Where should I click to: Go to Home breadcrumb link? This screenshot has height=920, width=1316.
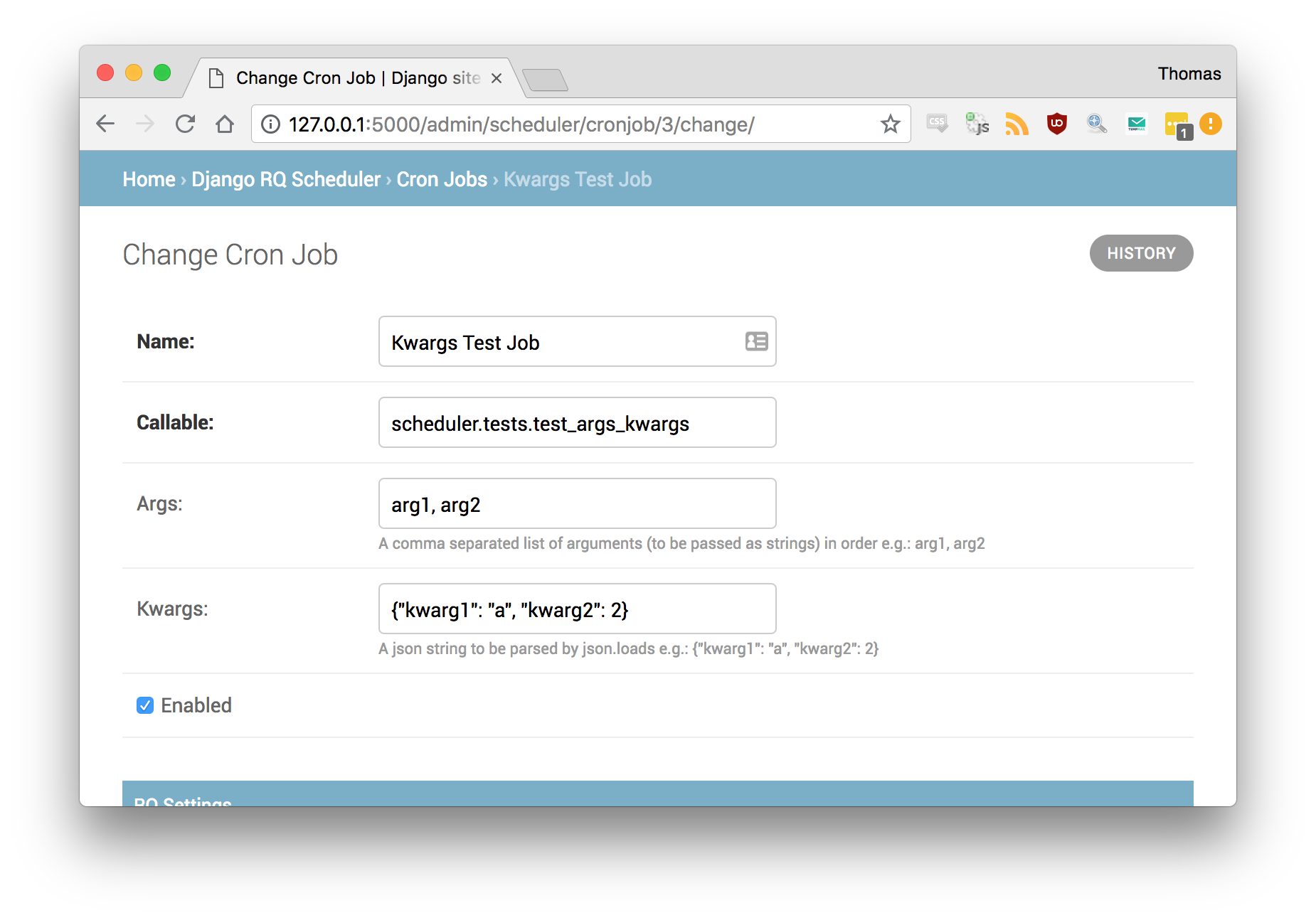(x=149, y=179)
